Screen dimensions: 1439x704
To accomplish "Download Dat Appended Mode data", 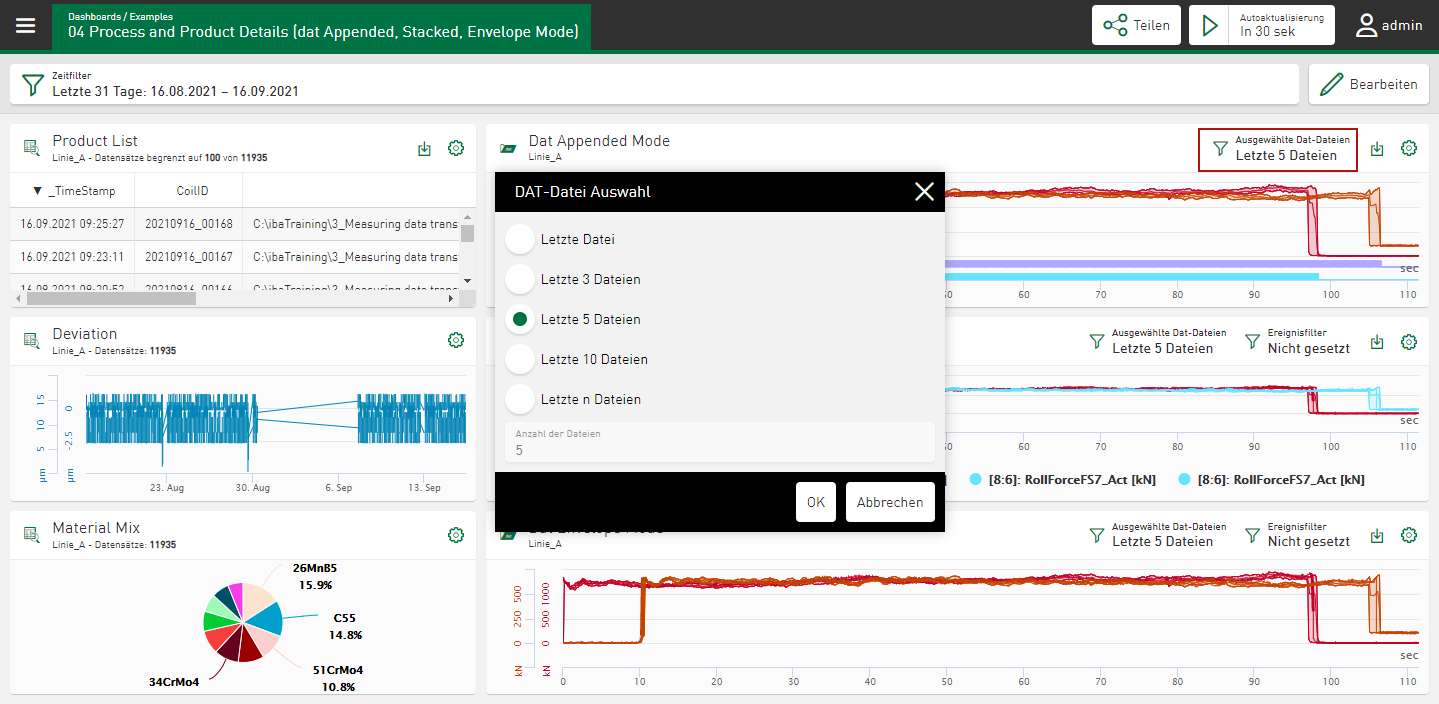I will tap(1377, 148).
